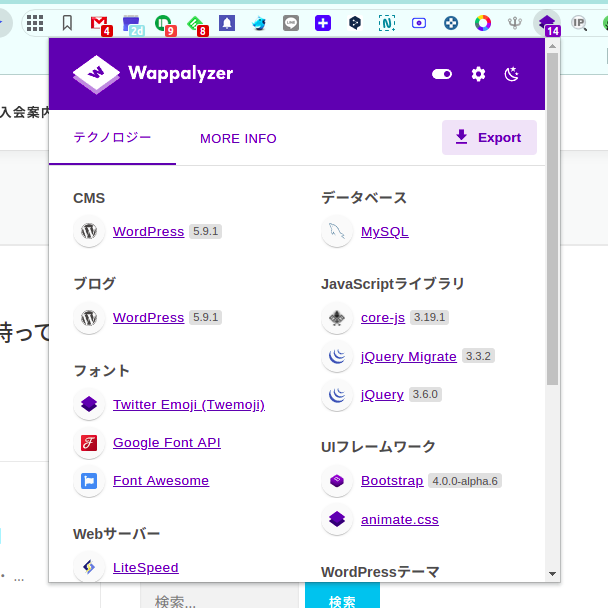Click the LiteSpeed lightning icon
Screen dimensions: 608x608
coord(89,567)
